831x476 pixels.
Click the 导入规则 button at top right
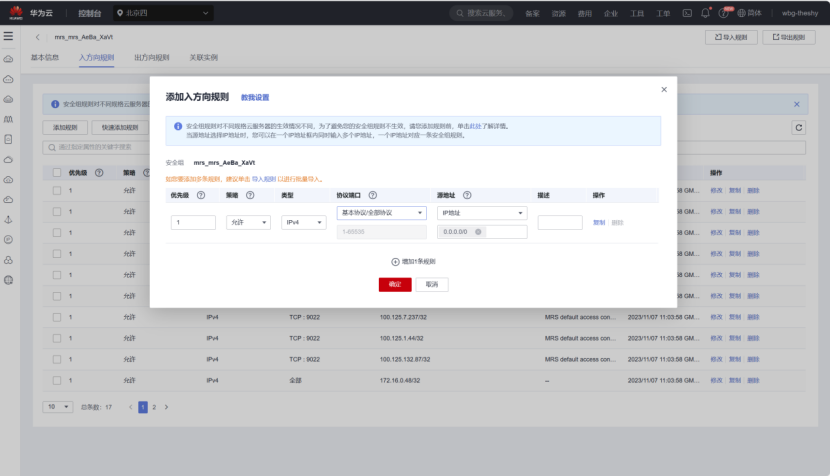click(731, 37)
